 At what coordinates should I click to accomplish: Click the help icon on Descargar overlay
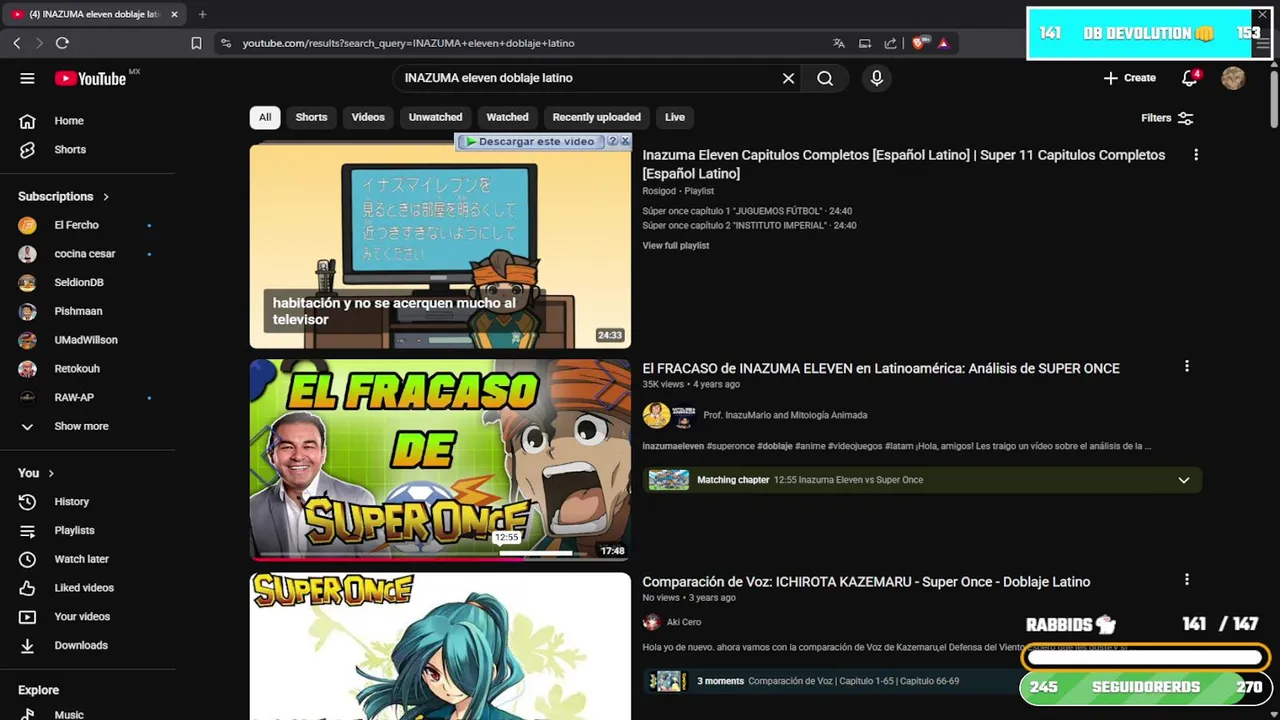[x=613, y=142]
